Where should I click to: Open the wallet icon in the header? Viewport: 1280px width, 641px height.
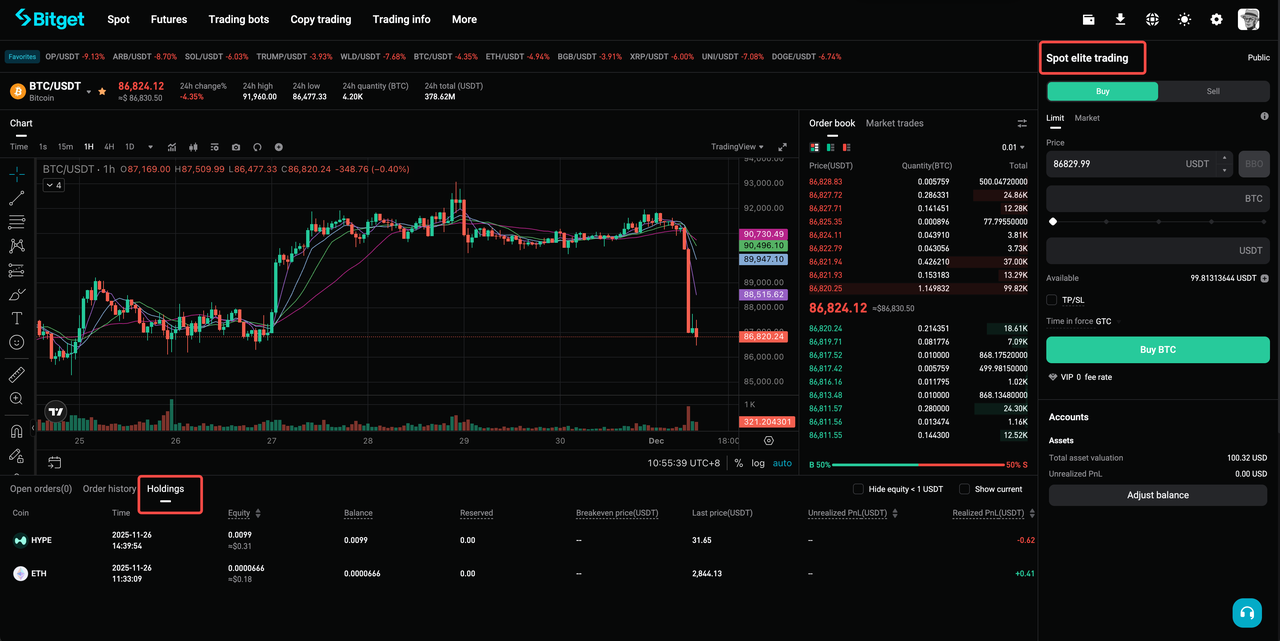coord(1089,19)
